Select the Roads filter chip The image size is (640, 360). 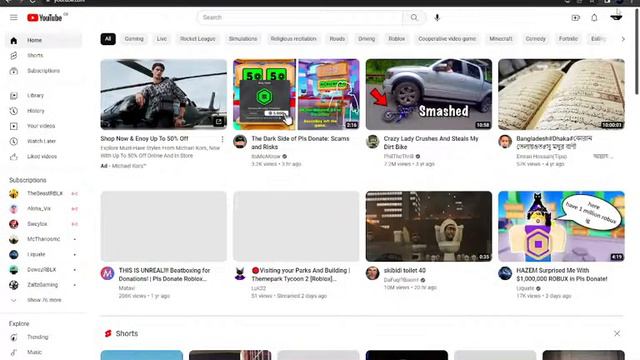(337, 39)
